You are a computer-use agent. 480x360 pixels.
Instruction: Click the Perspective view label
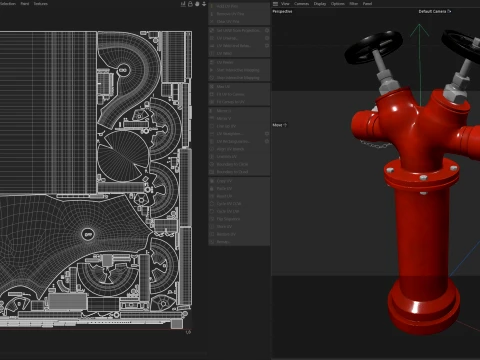pos(282,11)
